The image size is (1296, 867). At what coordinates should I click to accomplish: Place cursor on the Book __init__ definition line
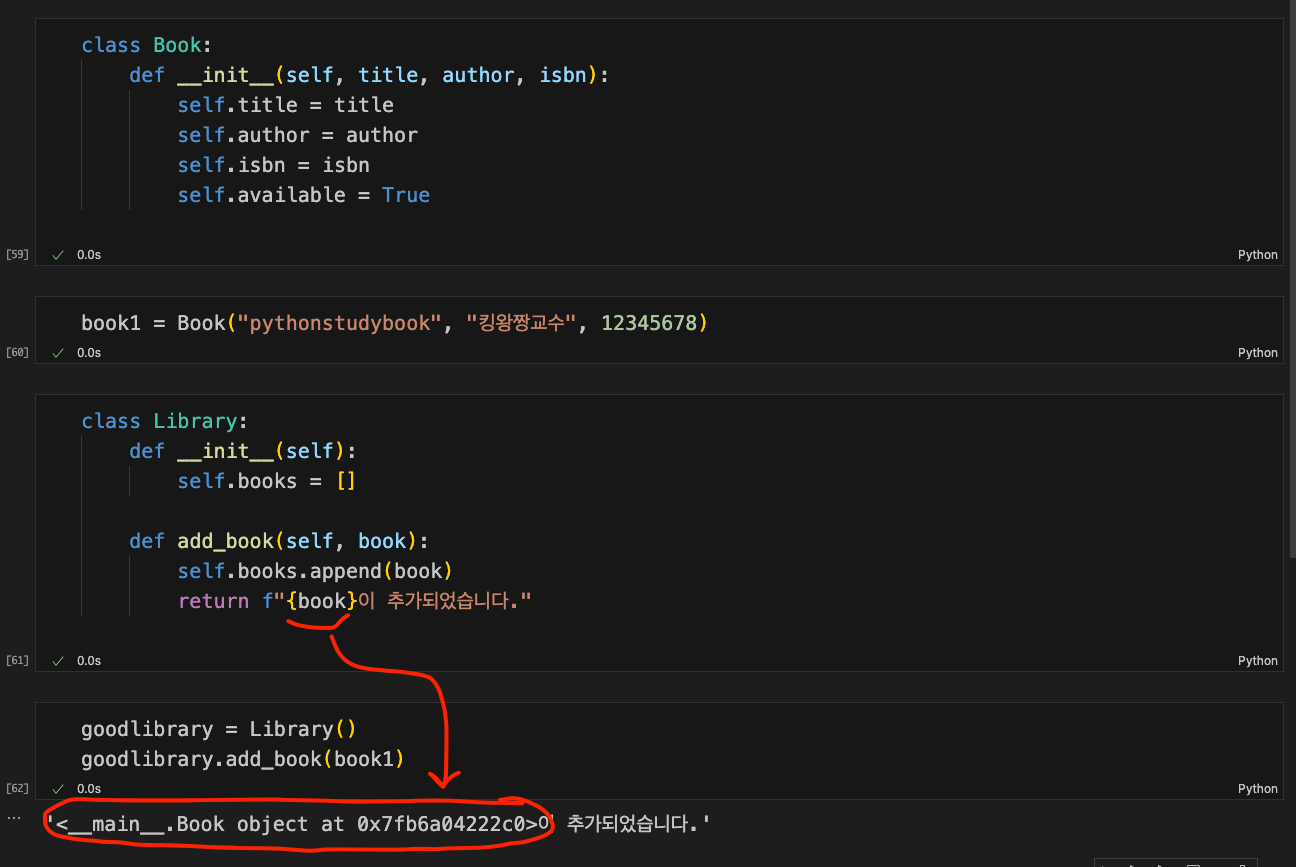pos(369,75)
